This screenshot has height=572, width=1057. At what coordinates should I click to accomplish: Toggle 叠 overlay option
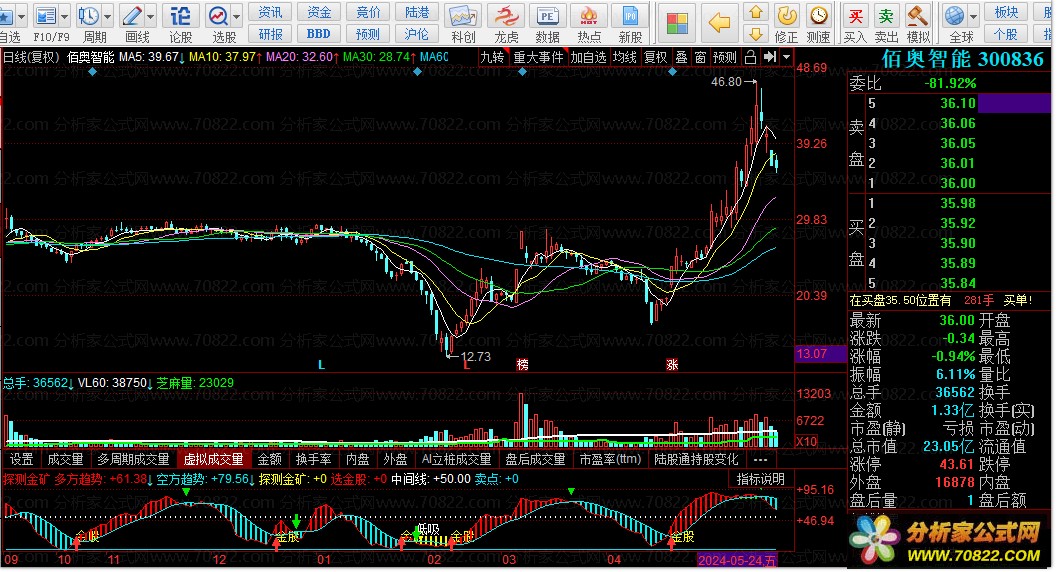682,57
